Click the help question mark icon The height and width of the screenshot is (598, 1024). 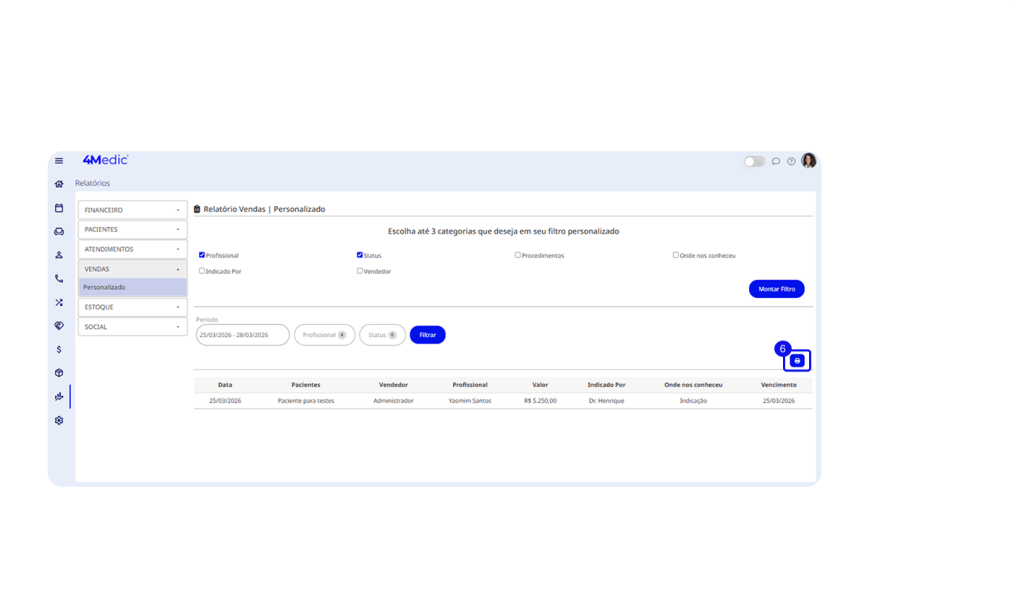pos(791,161)
